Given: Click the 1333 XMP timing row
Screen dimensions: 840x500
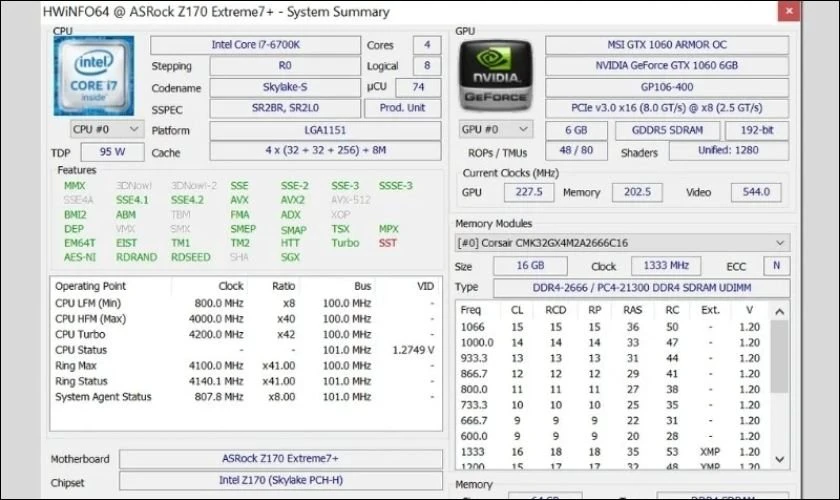Looking at the screenshot, I should 613,452.
